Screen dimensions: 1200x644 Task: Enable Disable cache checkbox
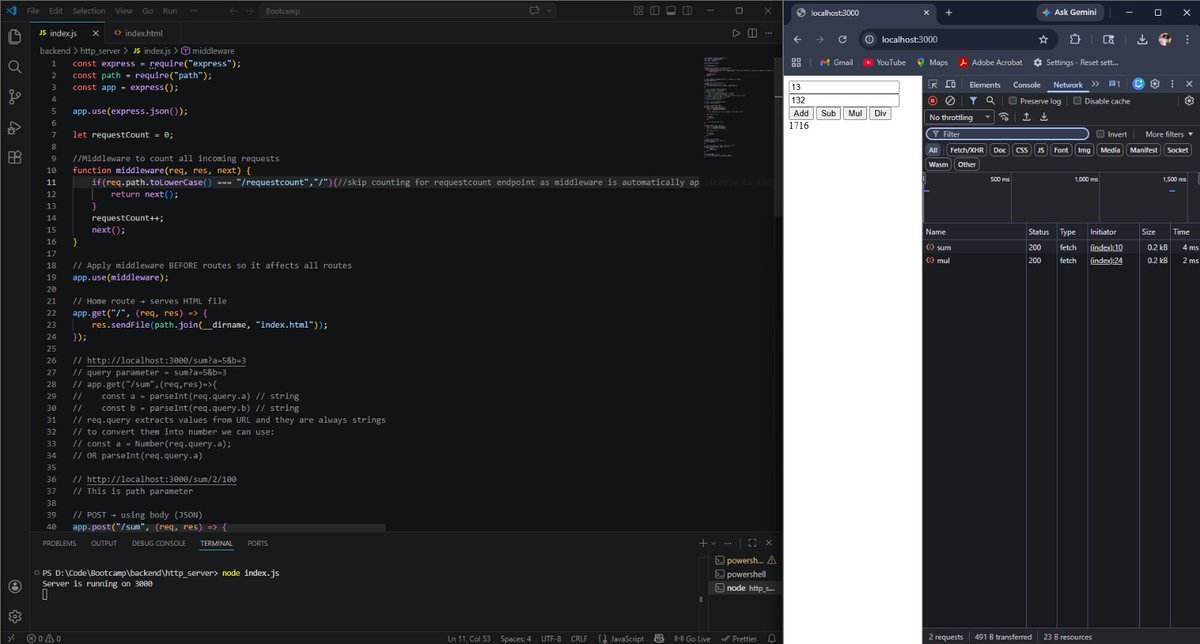coord(1077,101)
